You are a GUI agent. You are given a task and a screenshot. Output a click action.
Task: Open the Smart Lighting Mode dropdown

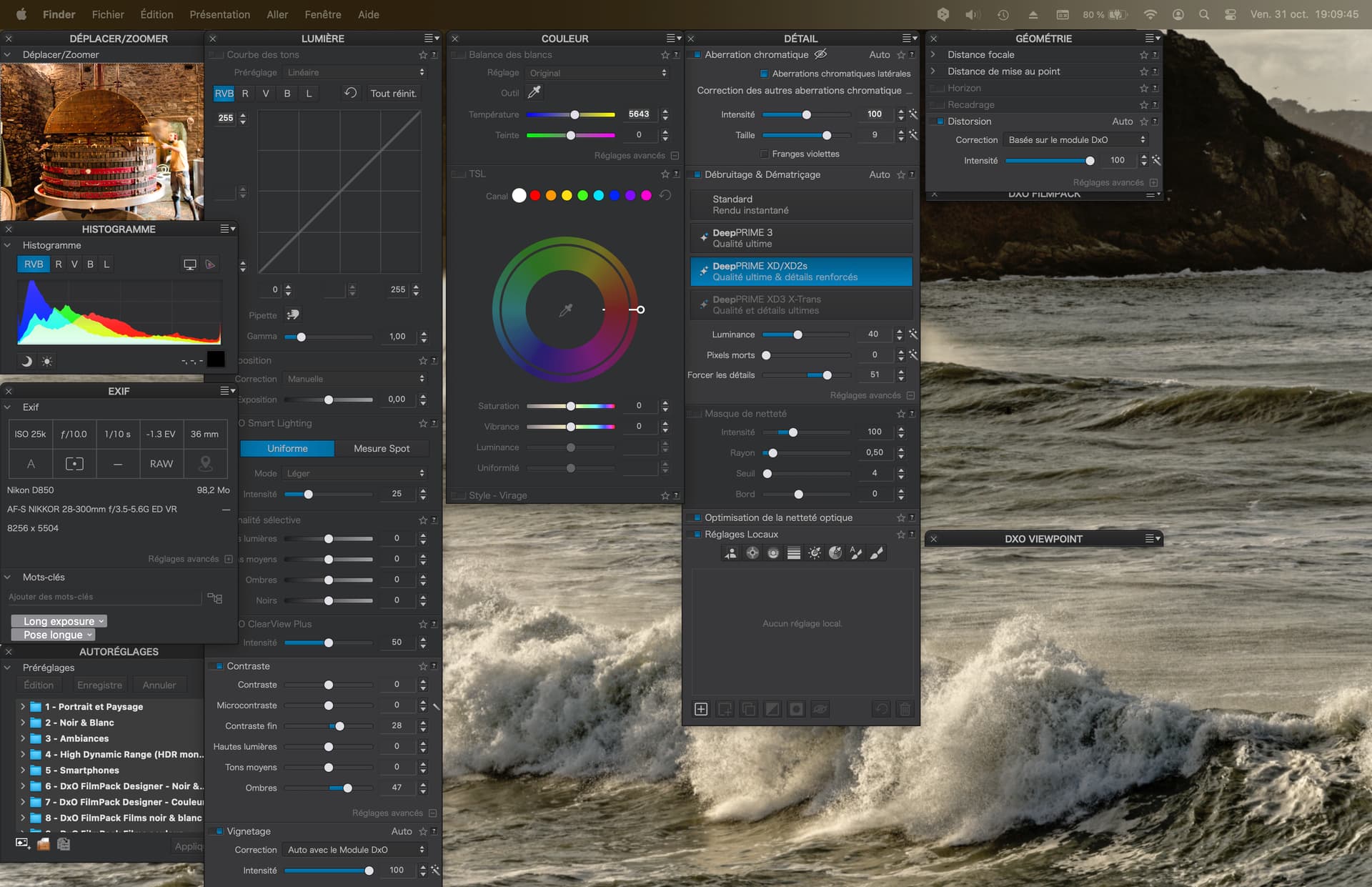coord(355,473)
